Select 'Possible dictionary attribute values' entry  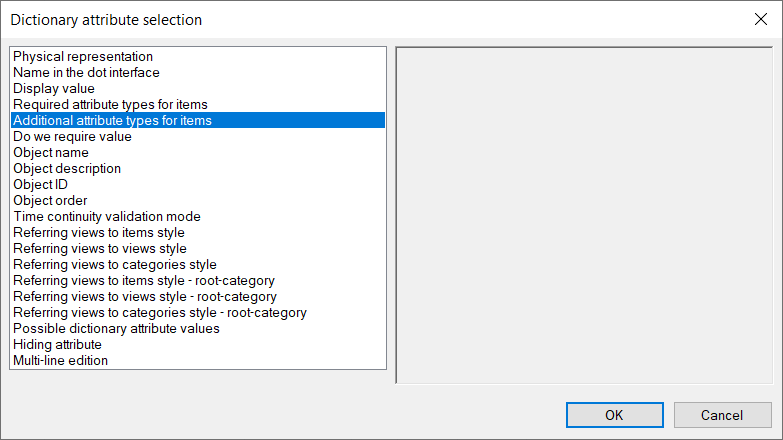[x=198, y=328]
